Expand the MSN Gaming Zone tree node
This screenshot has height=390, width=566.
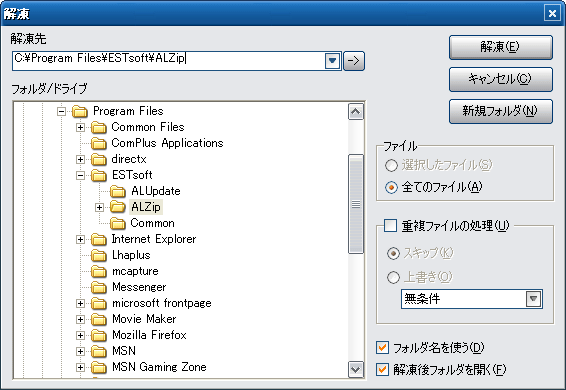pos(80,367)
